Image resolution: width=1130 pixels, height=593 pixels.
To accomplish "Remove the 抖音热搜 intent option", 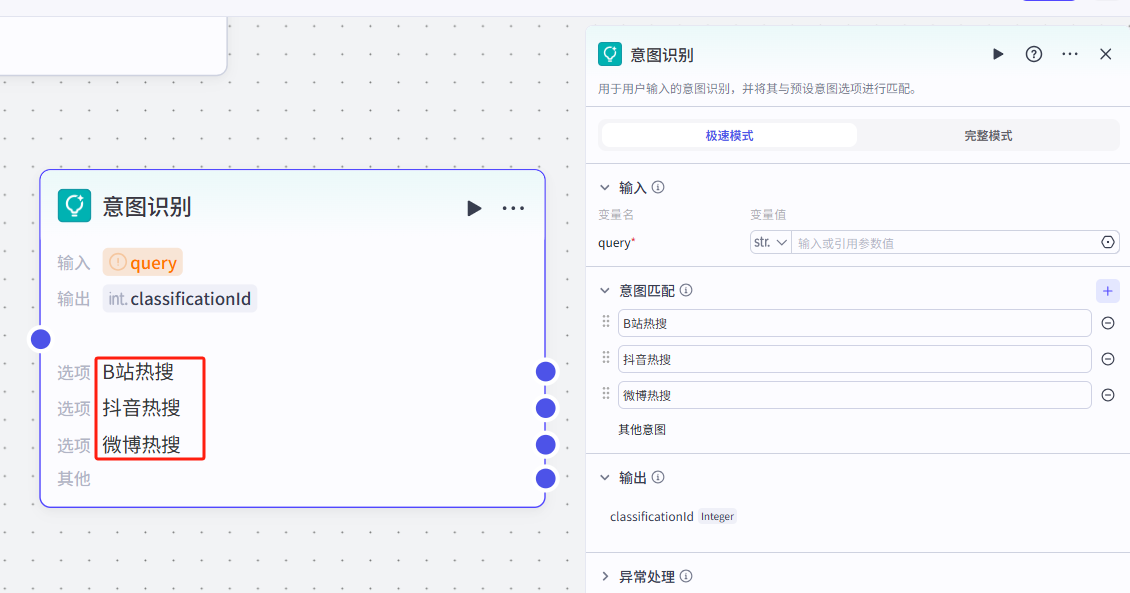I will tap(1108, 359).
